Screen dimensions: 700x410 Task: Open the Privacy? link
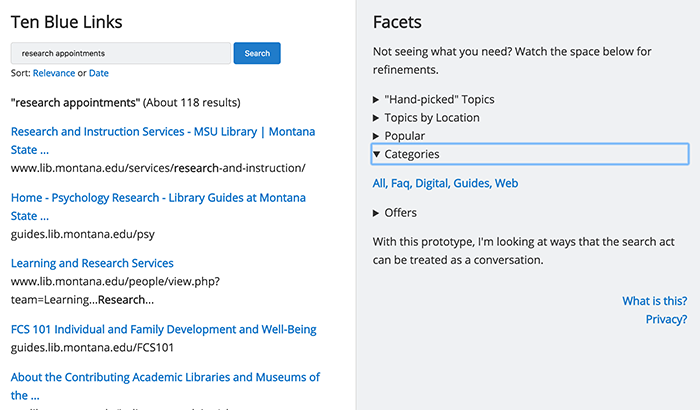pos(666,320)
